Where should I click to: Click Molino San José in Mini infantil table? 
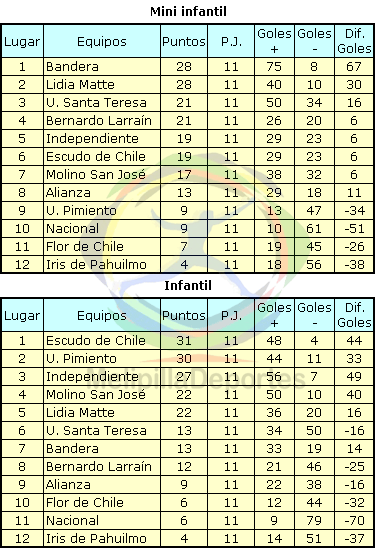click(96, 174)
